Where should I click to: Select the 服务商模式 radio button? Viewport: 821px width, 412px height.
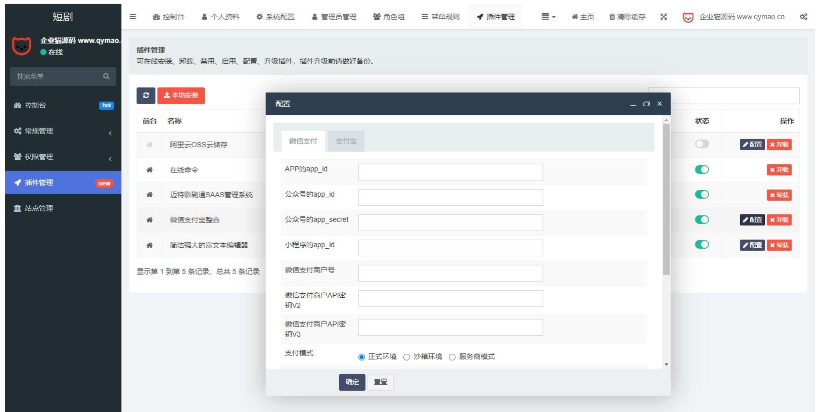[452, 356]
